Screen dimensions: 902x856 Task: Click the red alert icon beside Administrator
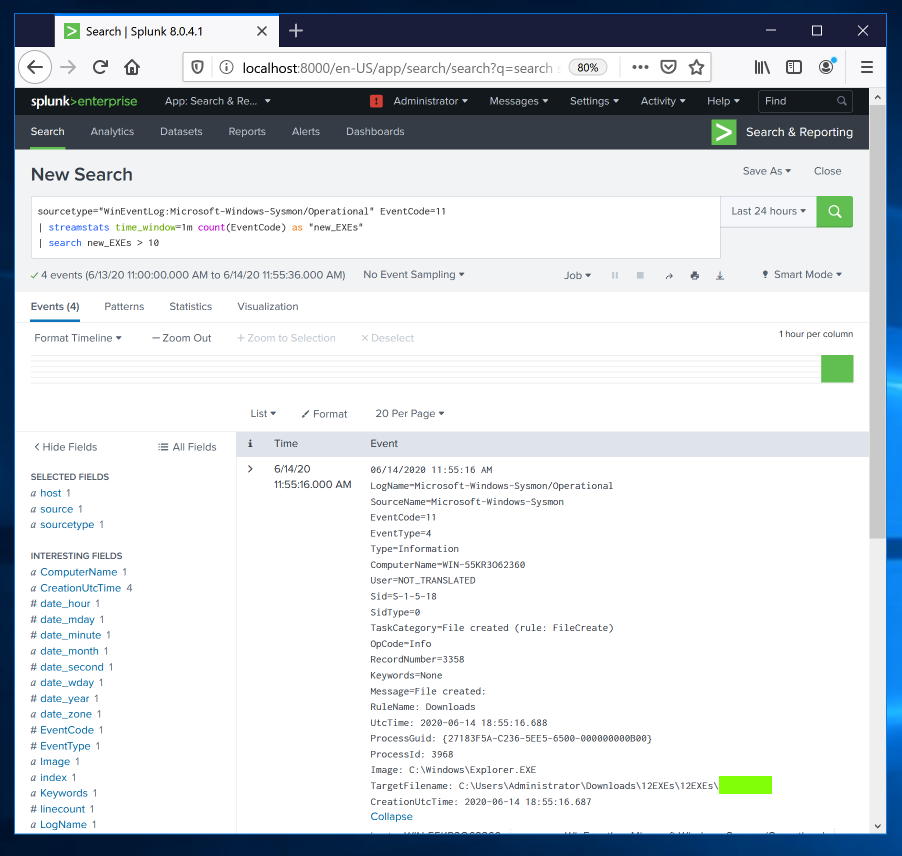[x=376, y=101]
